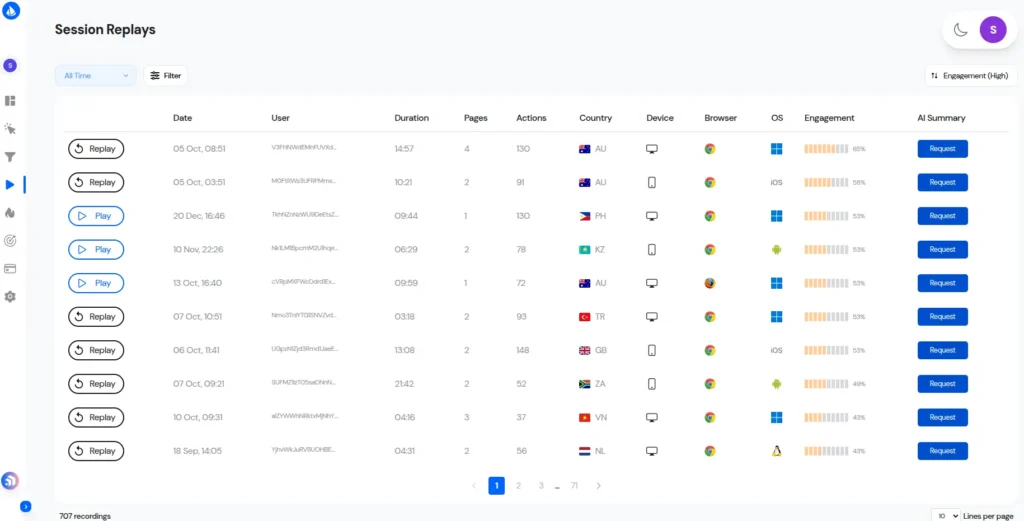
Task: Go to next page with right chevron
Action: 598,486
